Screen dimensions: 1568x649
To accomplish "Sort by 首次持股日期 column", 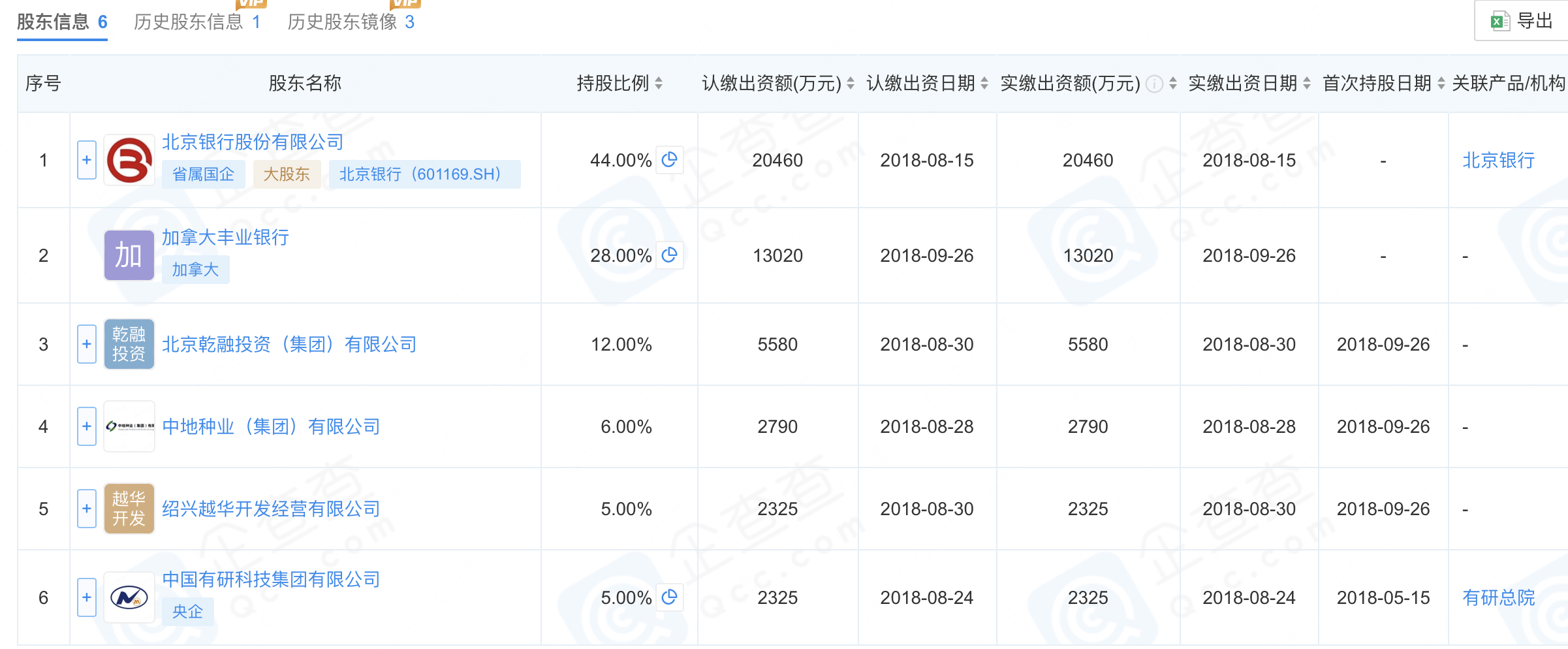I will pos(1441,84).
